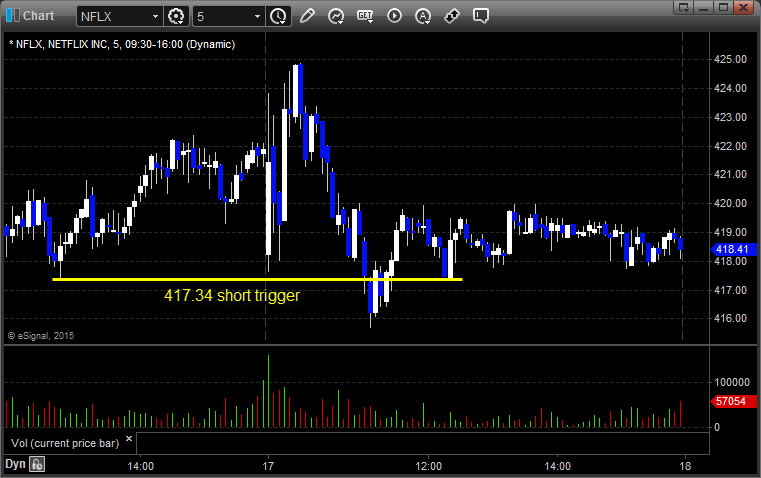Click the 423.00 price axis label
The image size is (761, 478).
730,117
